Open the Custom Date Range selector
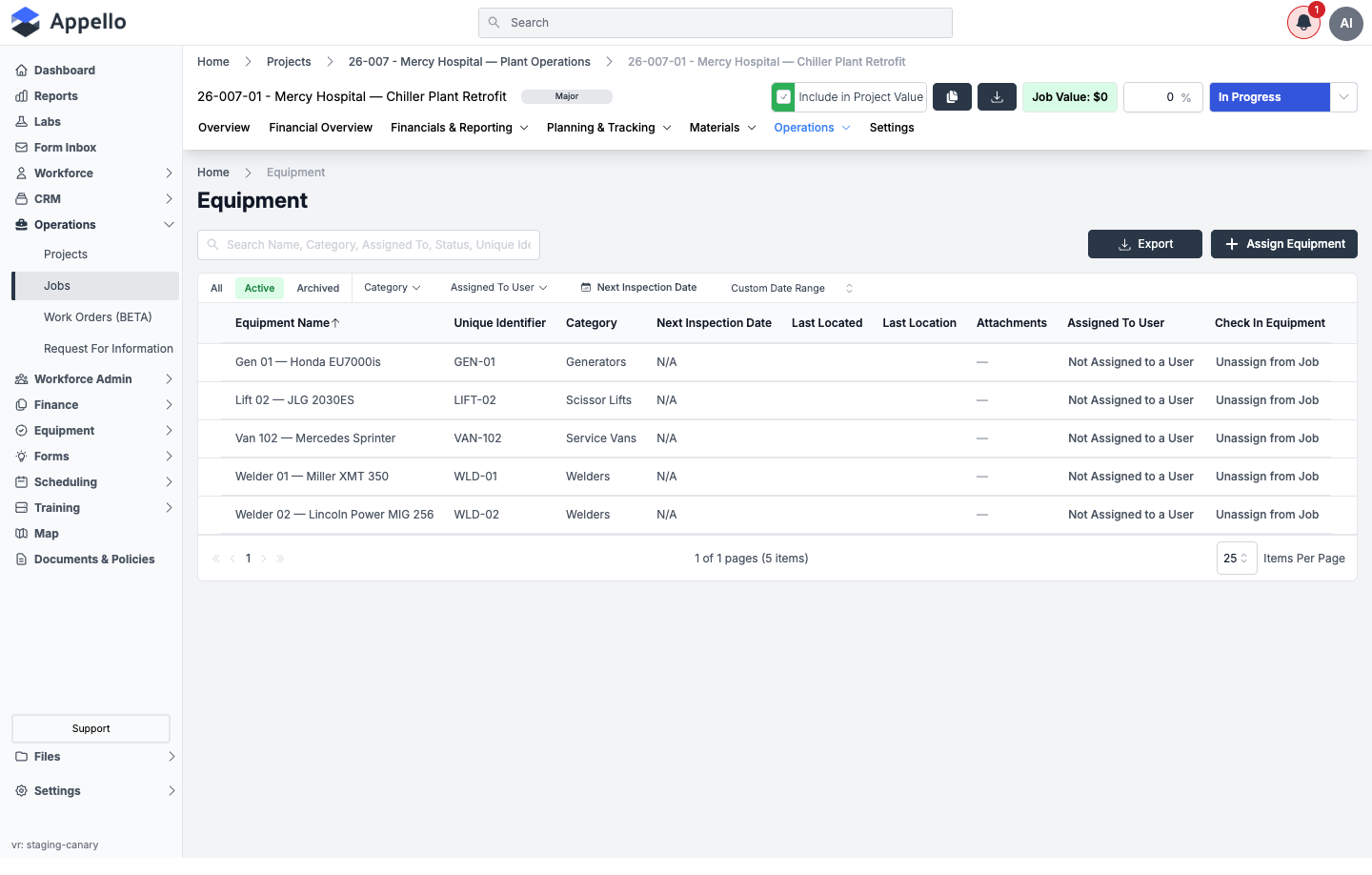 [792, 289]
